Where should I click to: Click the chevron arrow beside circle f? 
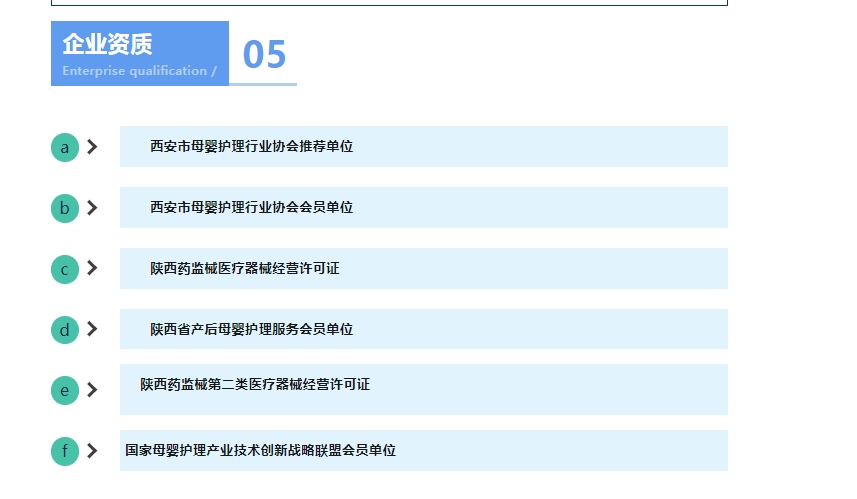pyautogui.click(x=92, y=450)
